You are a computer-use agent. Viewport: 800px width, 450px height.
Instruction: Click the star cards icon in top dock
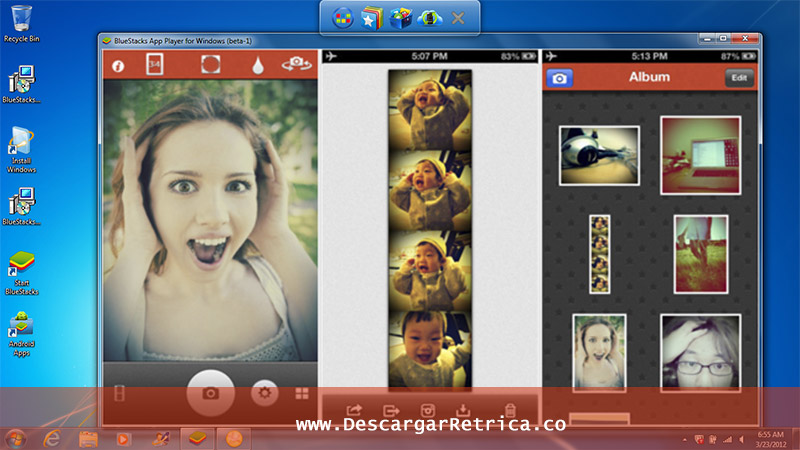371,19
